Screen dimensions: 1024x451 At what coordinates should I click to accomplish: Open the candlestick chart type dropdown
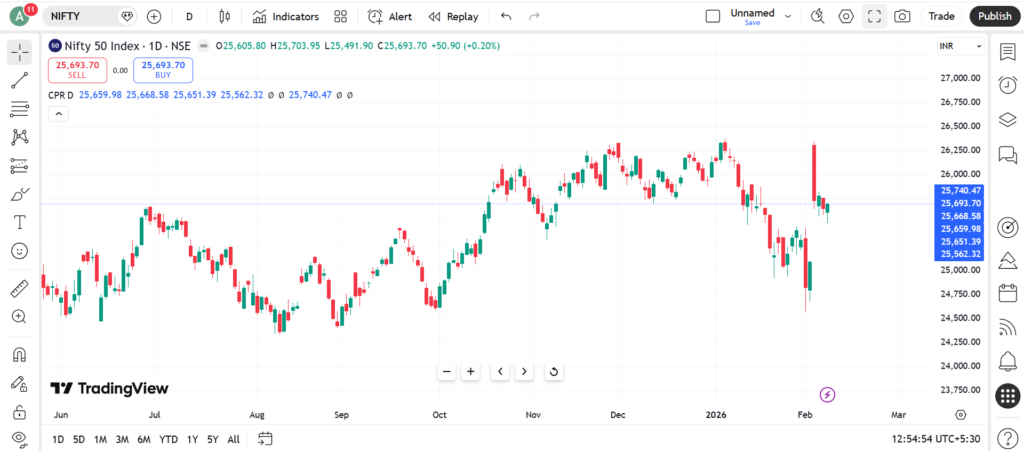coord(223,16)
